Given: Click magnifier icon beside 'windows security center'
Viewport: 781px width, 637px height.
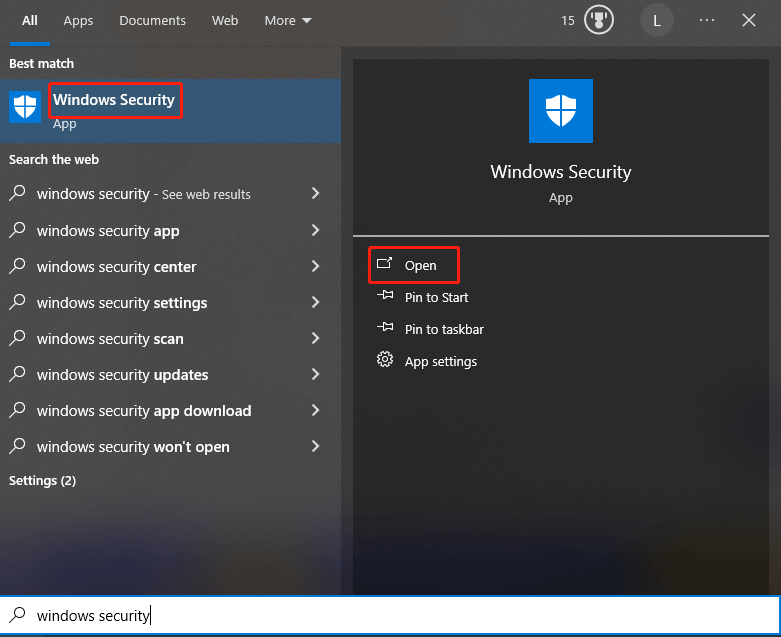Looking at the screenshot, I should pos(17,265).
